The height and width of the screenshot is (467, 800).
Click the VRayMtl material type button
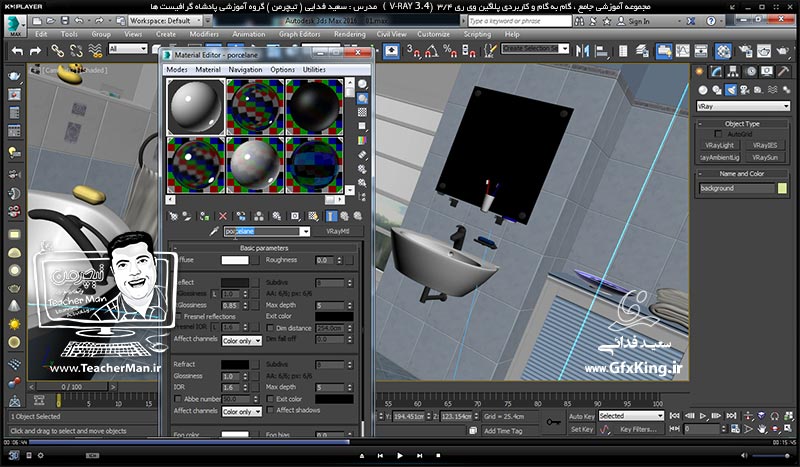338,231
